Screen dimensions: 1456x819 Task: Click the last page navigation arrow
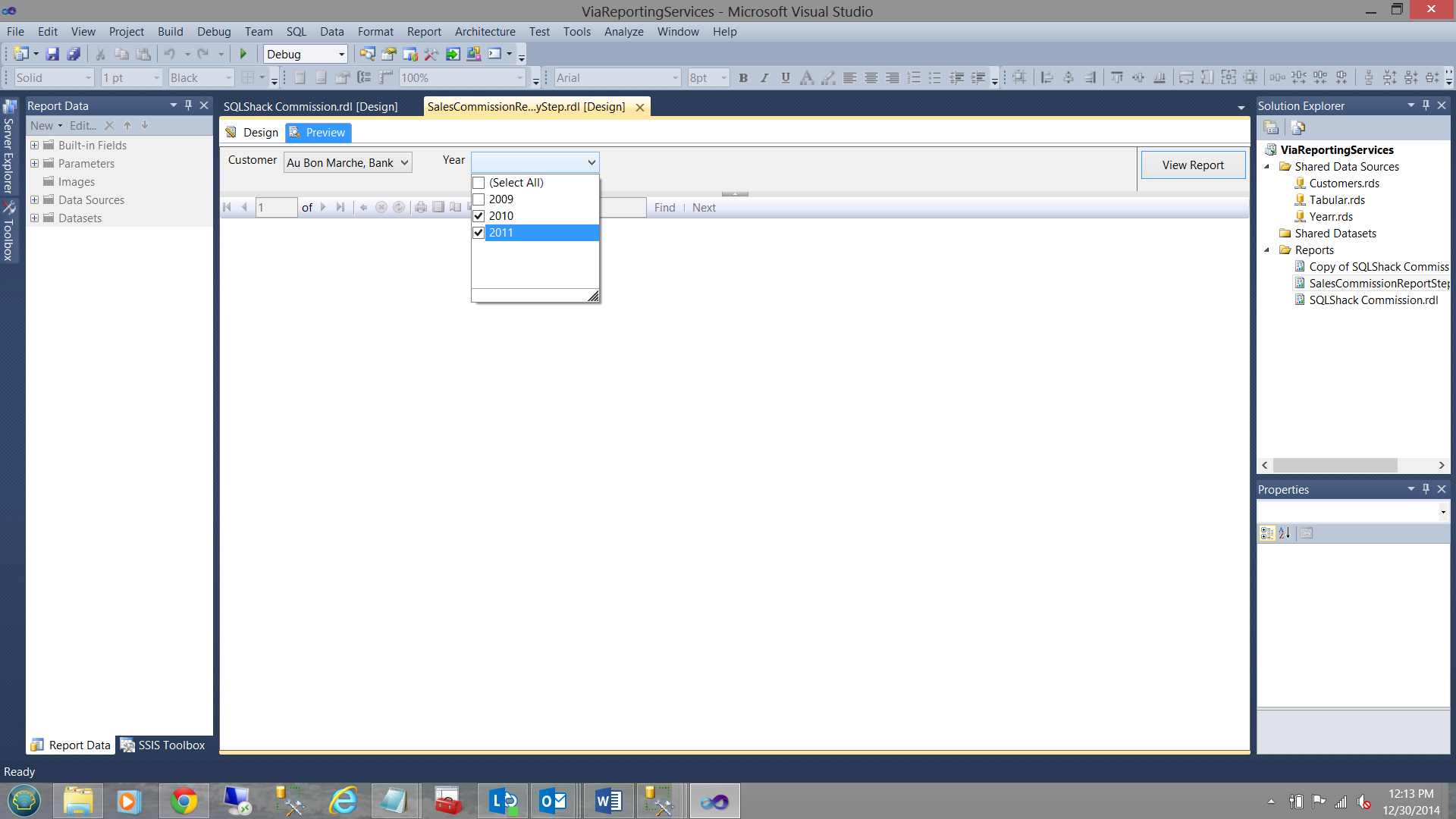pyautogui.click(x=340, y=207)
